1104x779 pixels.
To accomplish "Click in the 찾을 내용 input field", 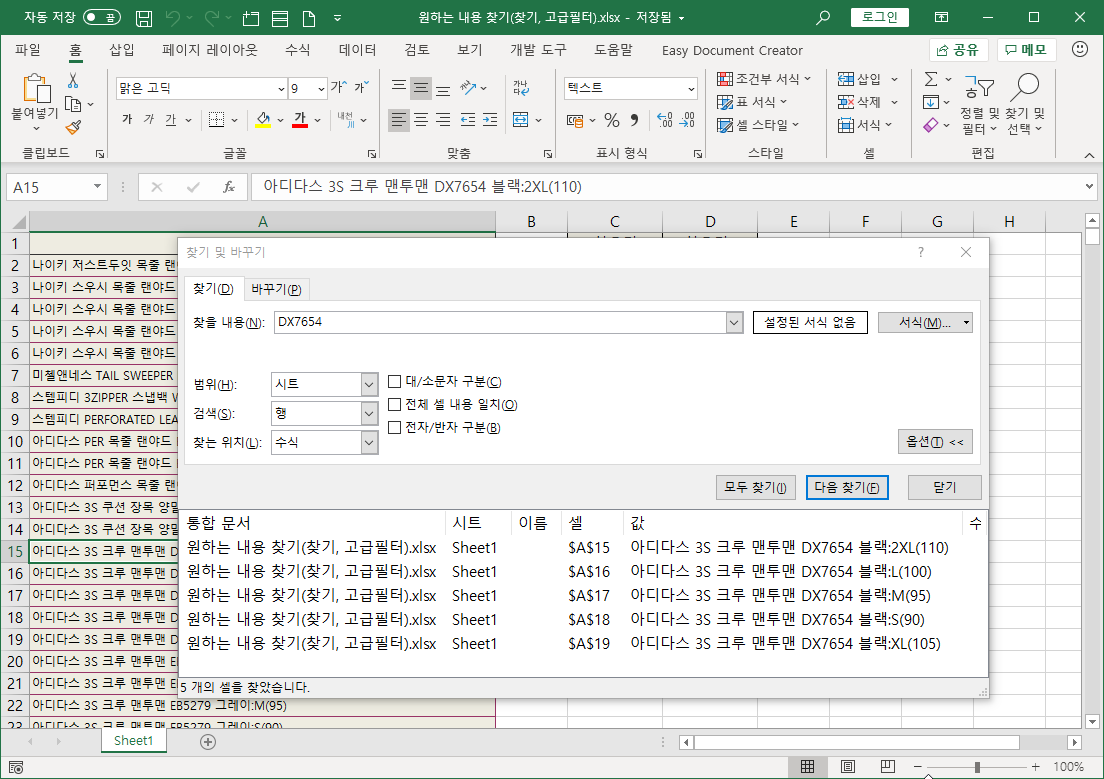I will click(501, 323).
